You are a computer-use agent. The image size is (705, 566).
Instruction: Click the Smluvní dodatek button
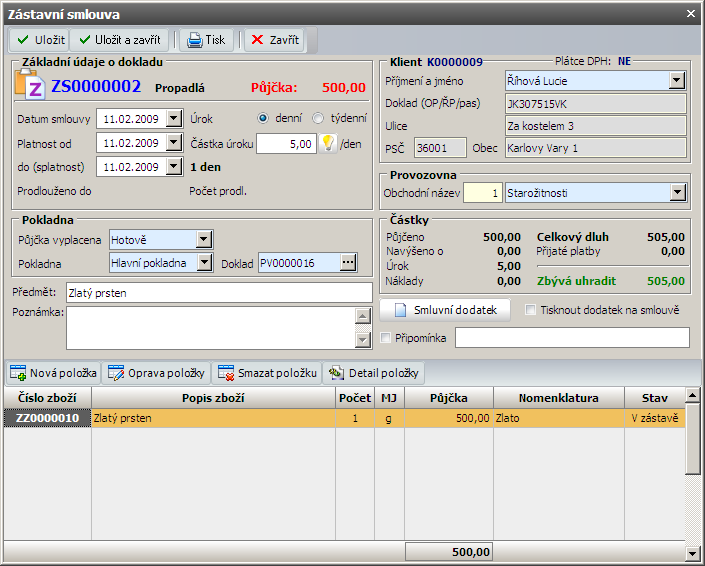(446, 310)
